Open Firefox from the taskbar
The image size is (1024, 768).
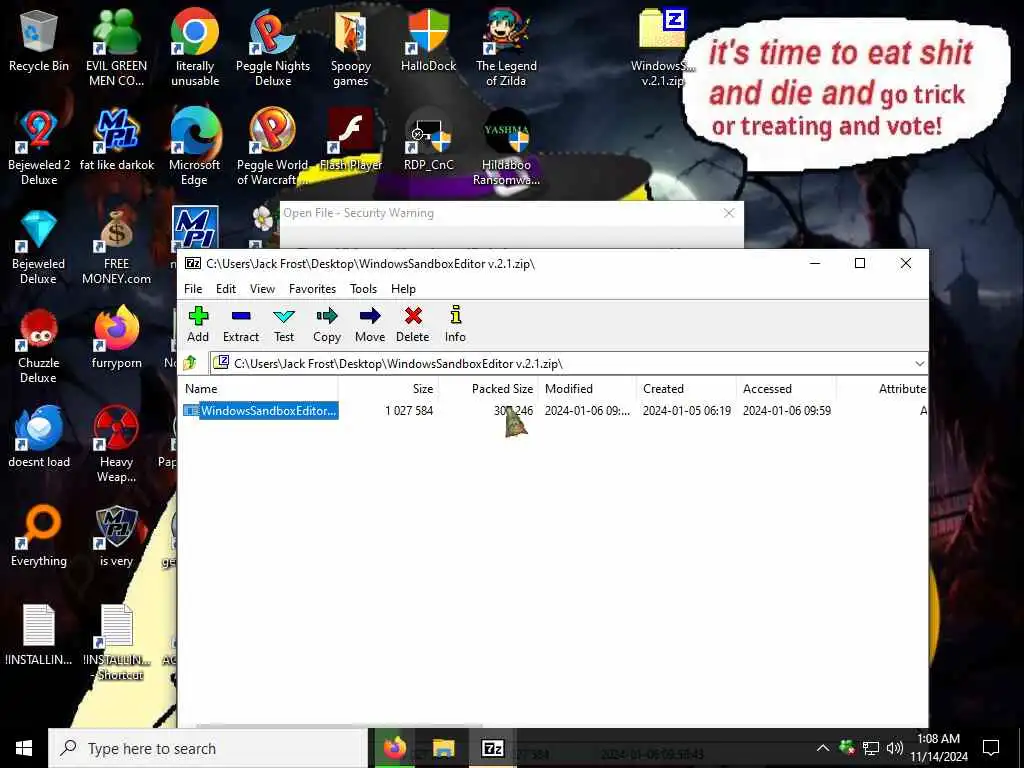pyautogui.click(x=394, y=748)
